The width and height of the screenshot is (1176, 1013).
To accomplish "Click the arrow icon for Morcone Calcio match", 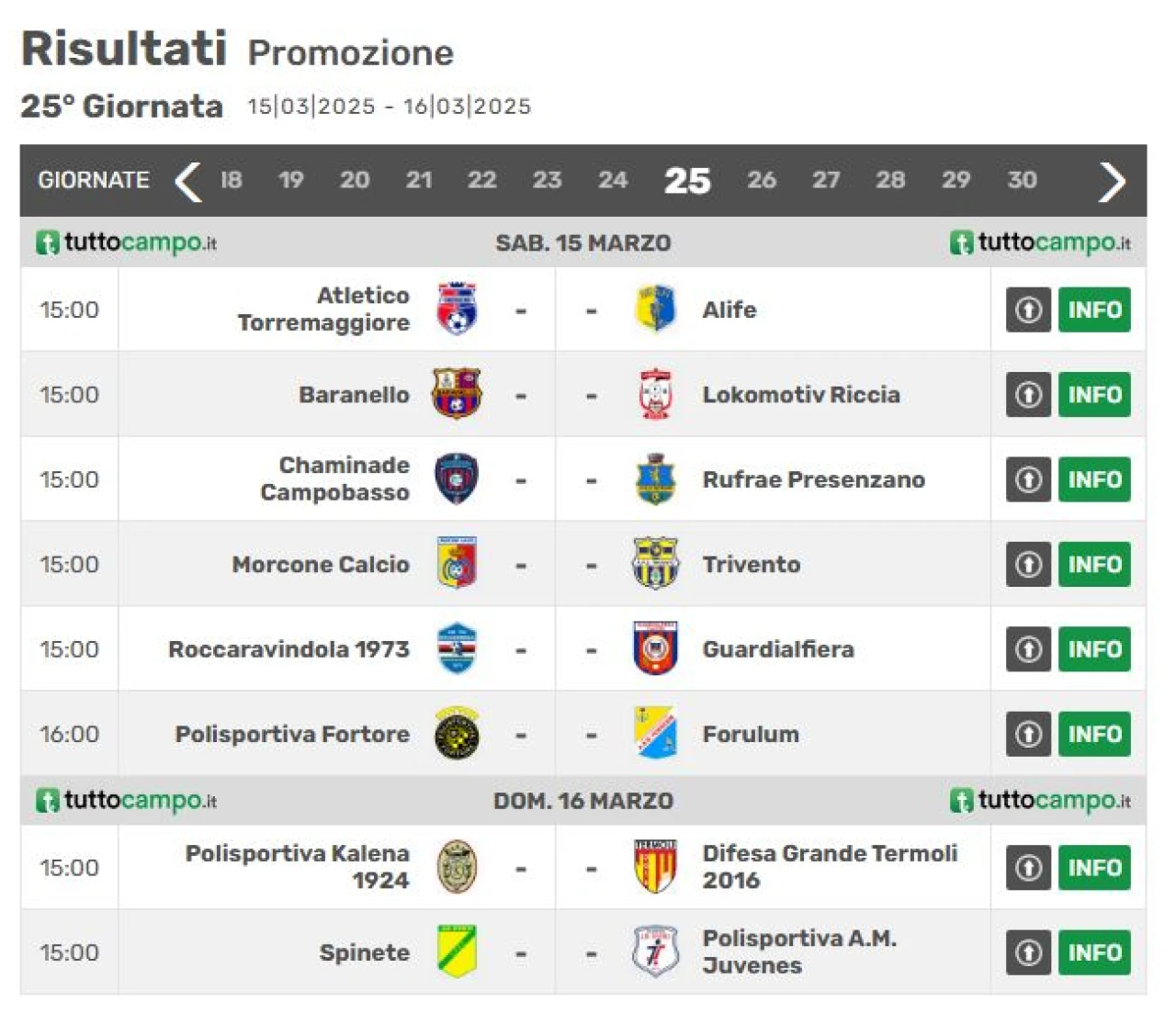I will 1028,564.
